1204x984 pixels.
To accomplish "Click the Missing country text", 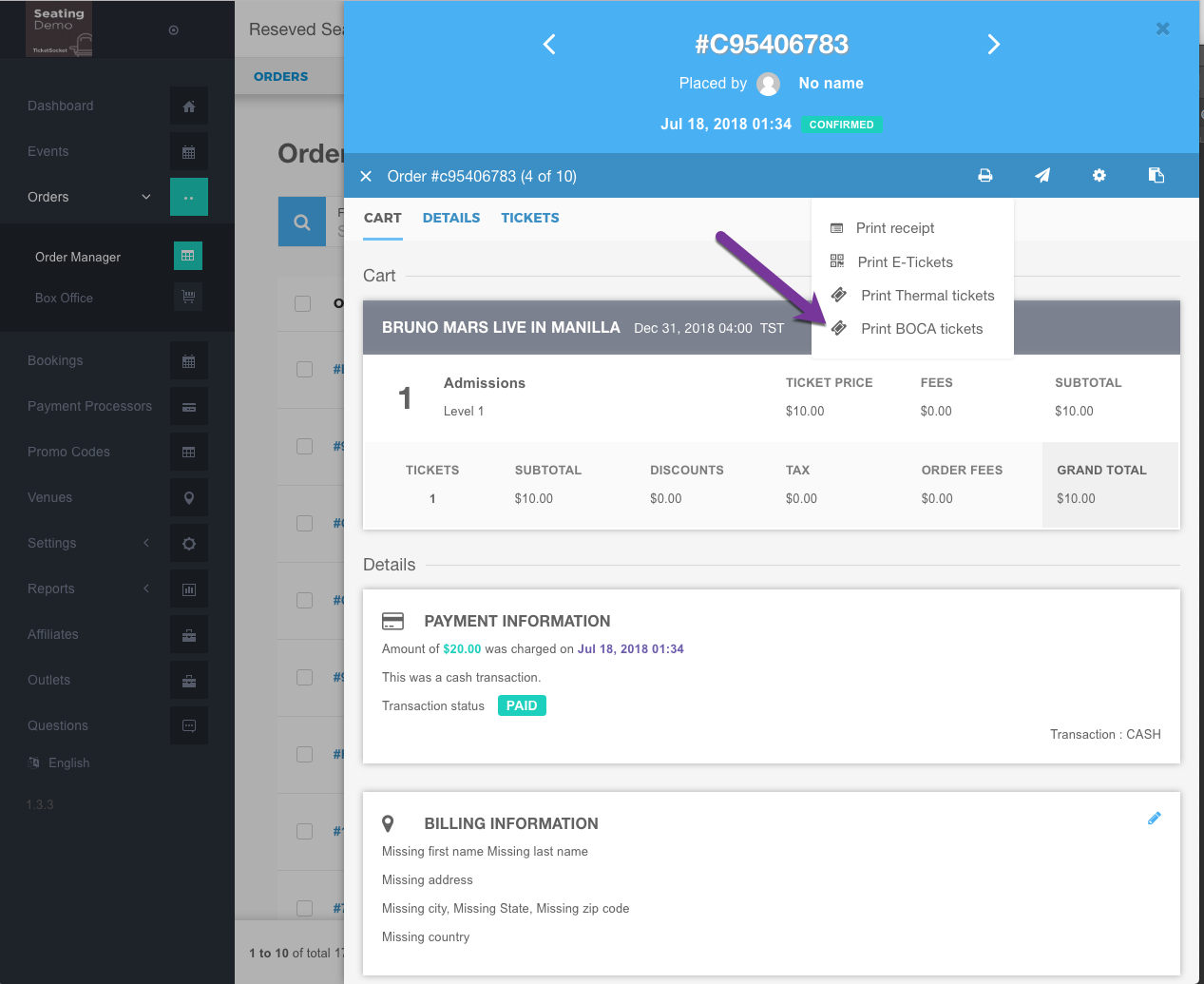I will coord(426,937).
